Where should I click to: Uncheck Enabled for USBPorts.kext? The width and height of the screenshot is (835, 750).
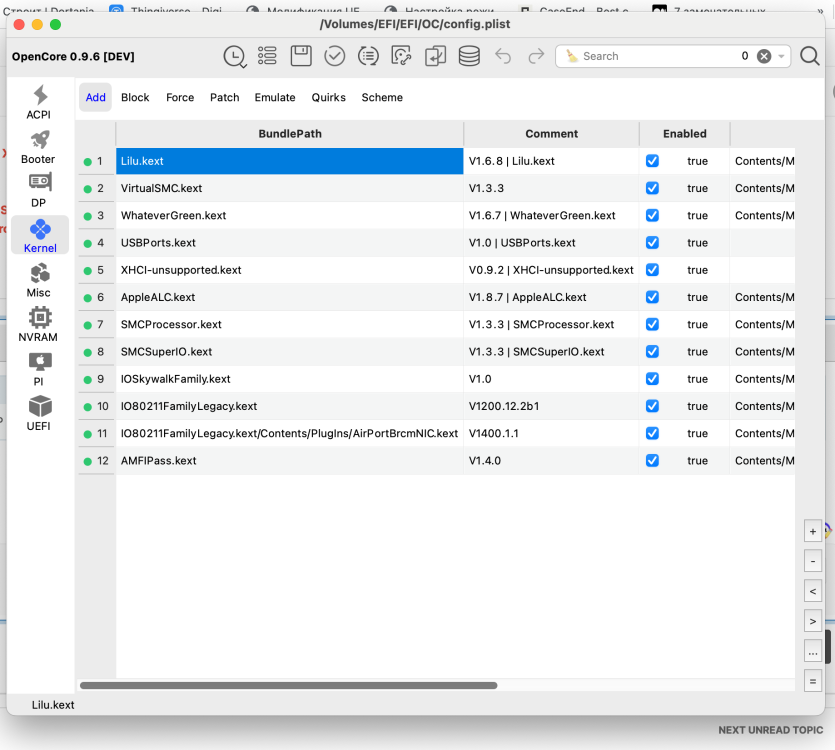click(x=652, y=242)
